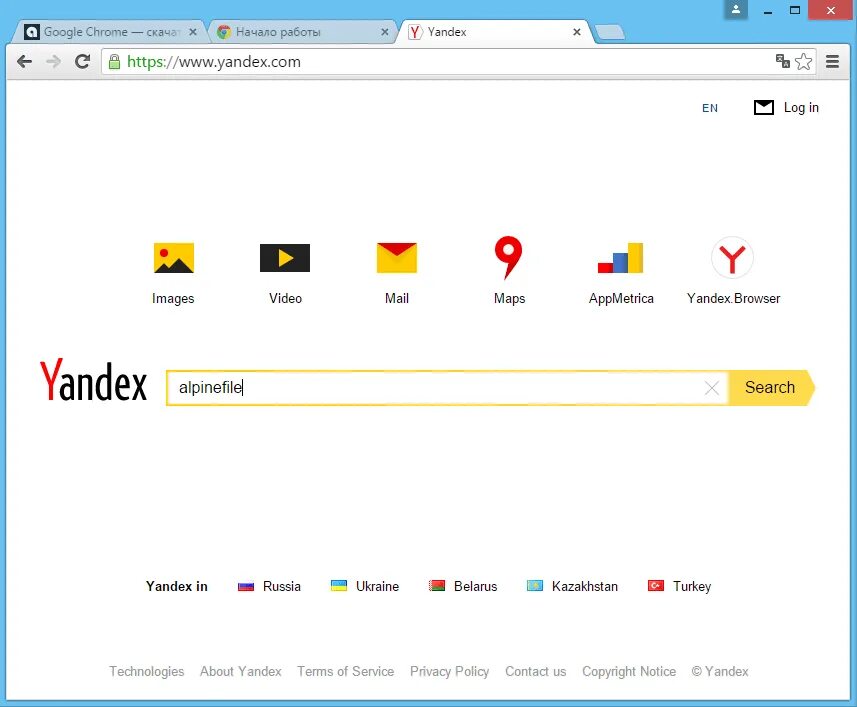Open the Chrome hamburger menu
Screen dimensions: 857x707
tap(832, 62)
